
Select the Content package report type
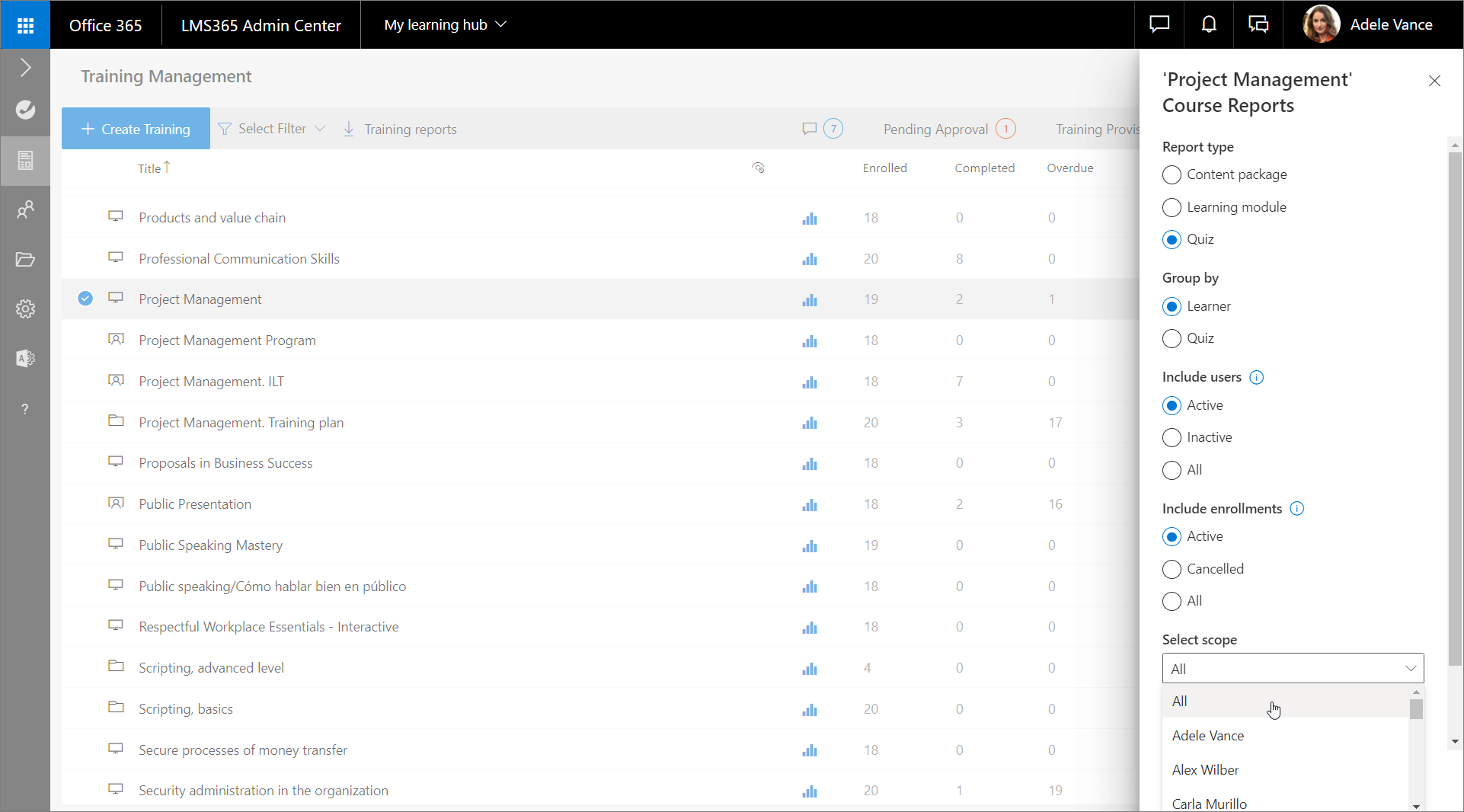click(x=1172, y=175)
